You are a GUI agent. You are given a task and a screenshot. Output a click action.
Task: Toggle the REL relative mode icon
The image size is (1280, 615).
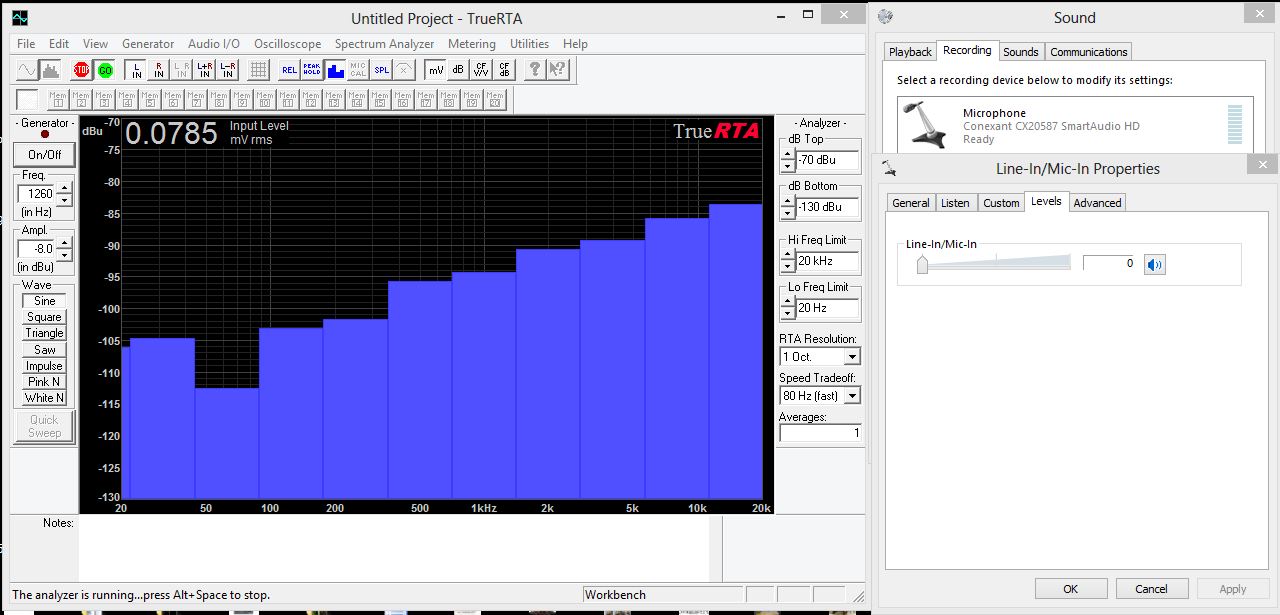(289, 70)
